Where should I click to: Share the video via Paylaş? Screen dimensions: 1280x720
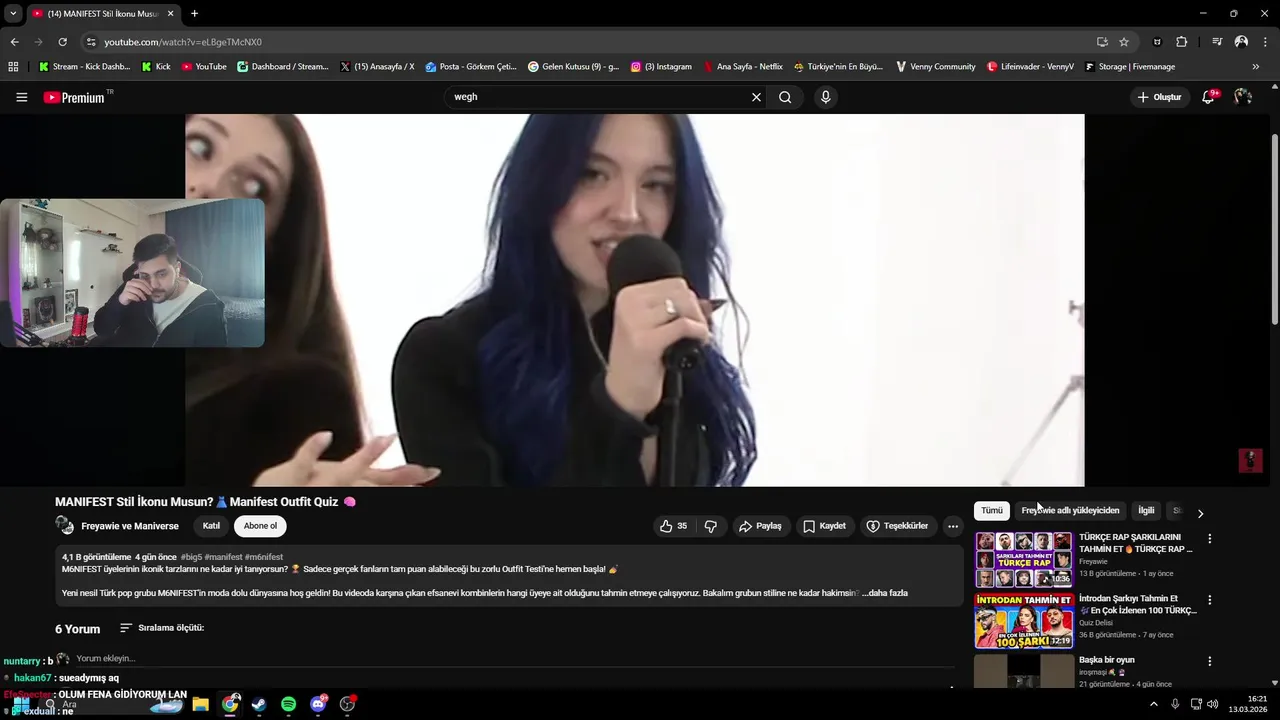click(x=760, y=526)
